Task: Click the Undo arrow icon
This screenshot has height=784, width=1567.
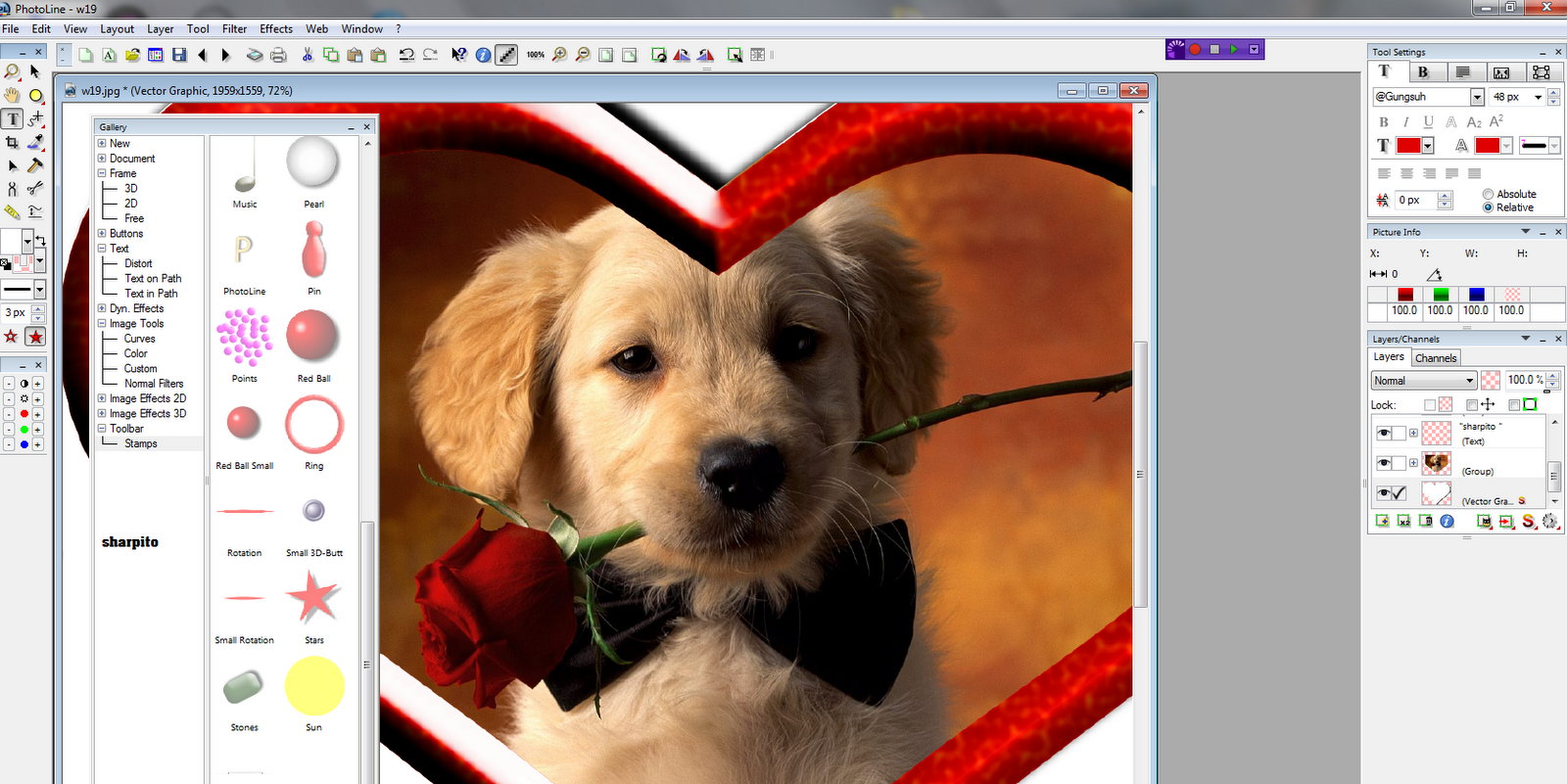Action: (x=406, y=55)
